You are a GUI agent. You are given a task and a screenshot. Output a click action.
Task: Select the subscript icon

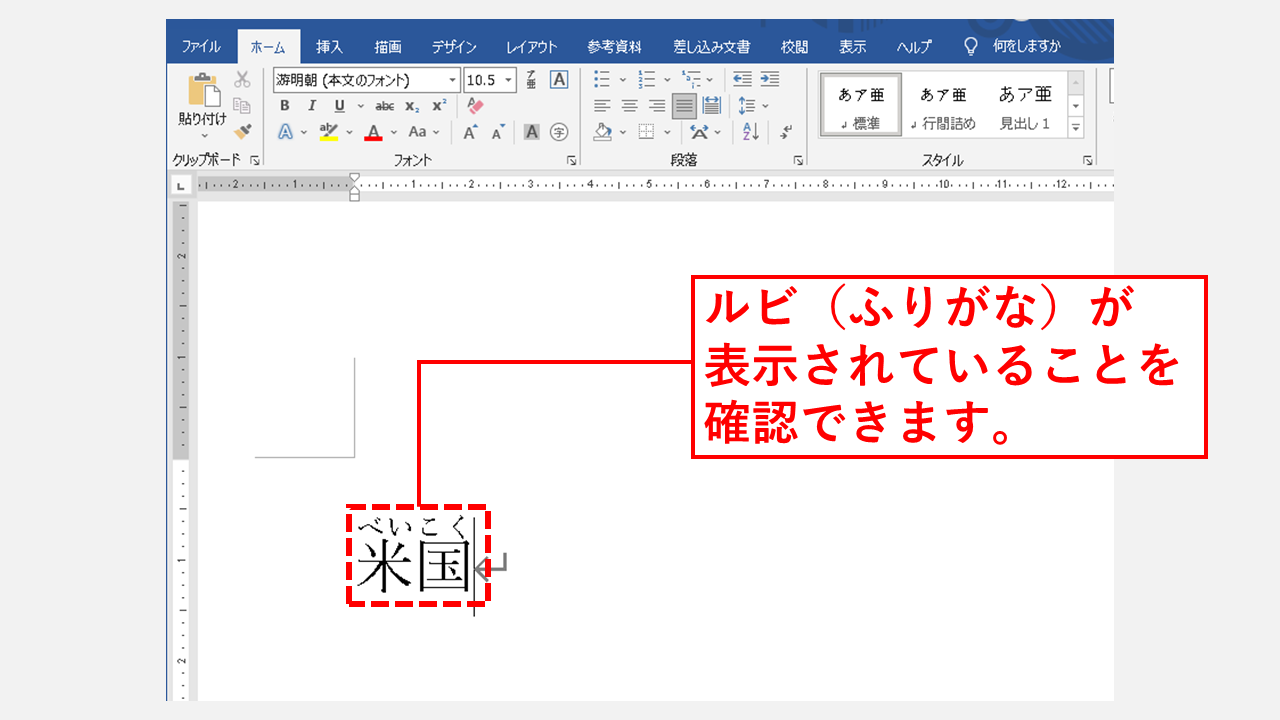(x=412, y=105)
